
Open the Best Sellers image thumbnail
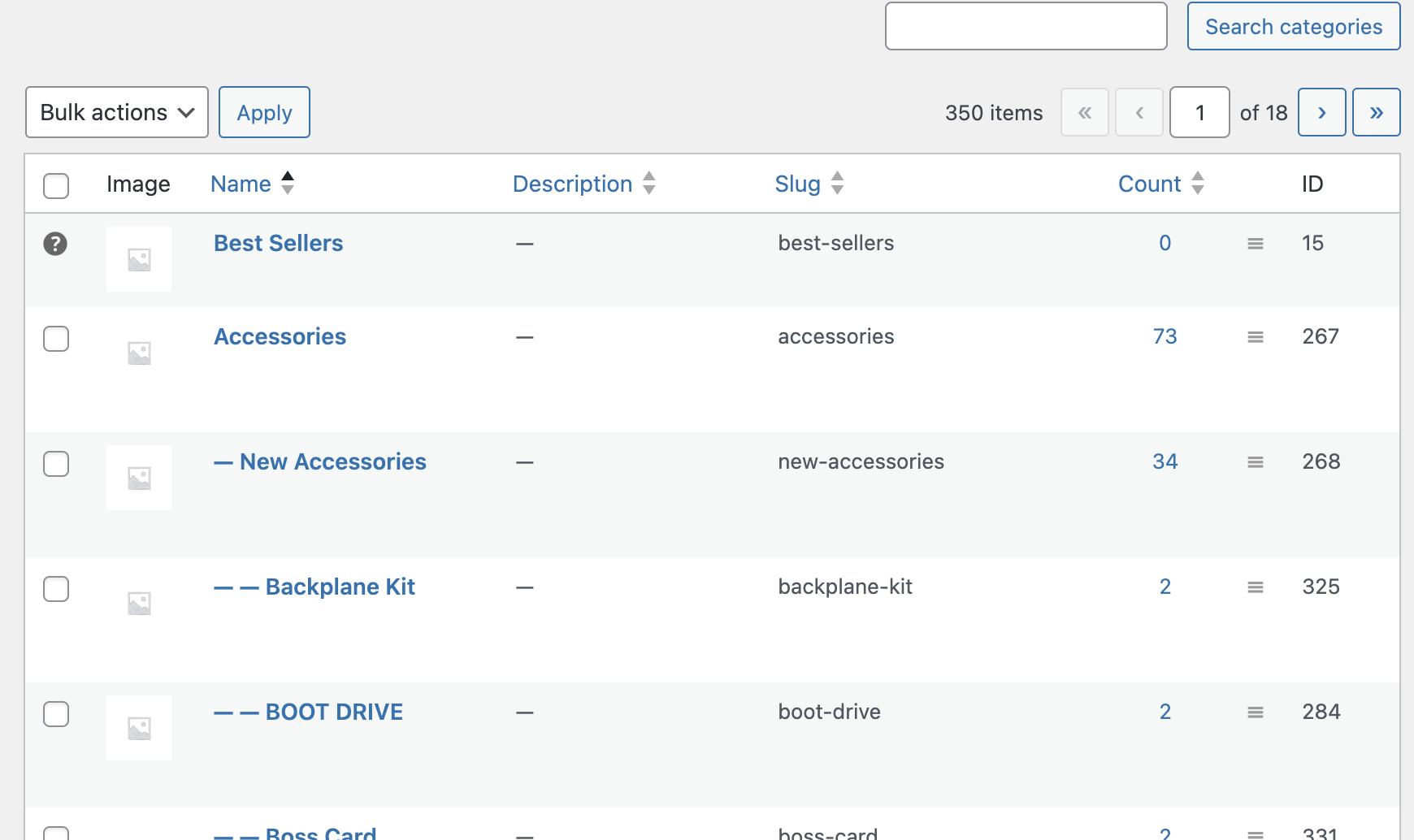point(139,259)
